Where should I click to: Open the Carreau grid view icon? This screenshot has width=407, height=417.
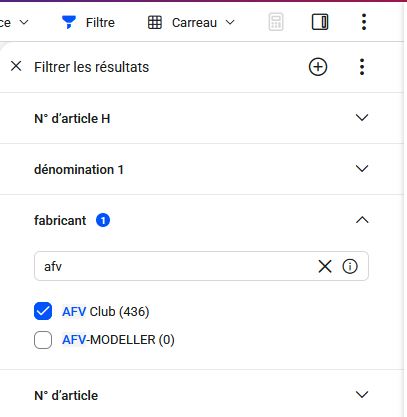click(x=155, y=23)
